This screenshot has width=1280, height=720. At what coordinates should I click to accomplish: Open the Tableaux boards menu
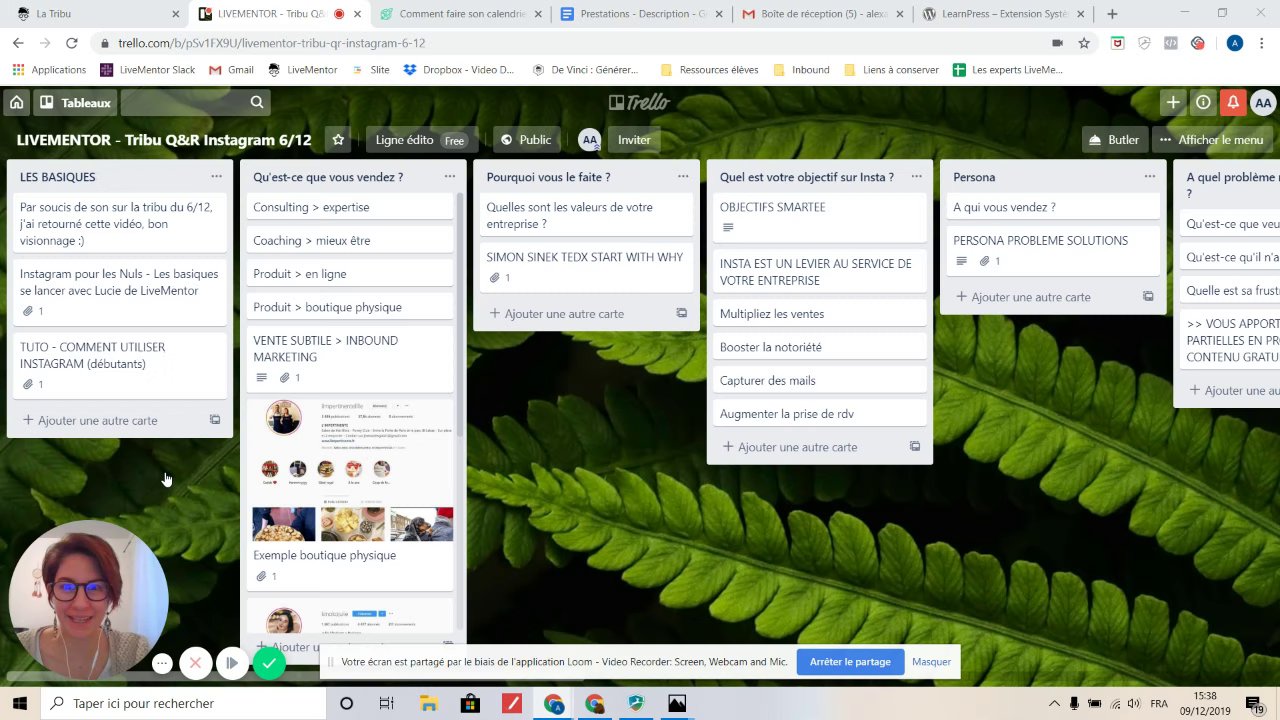[76, 102]
